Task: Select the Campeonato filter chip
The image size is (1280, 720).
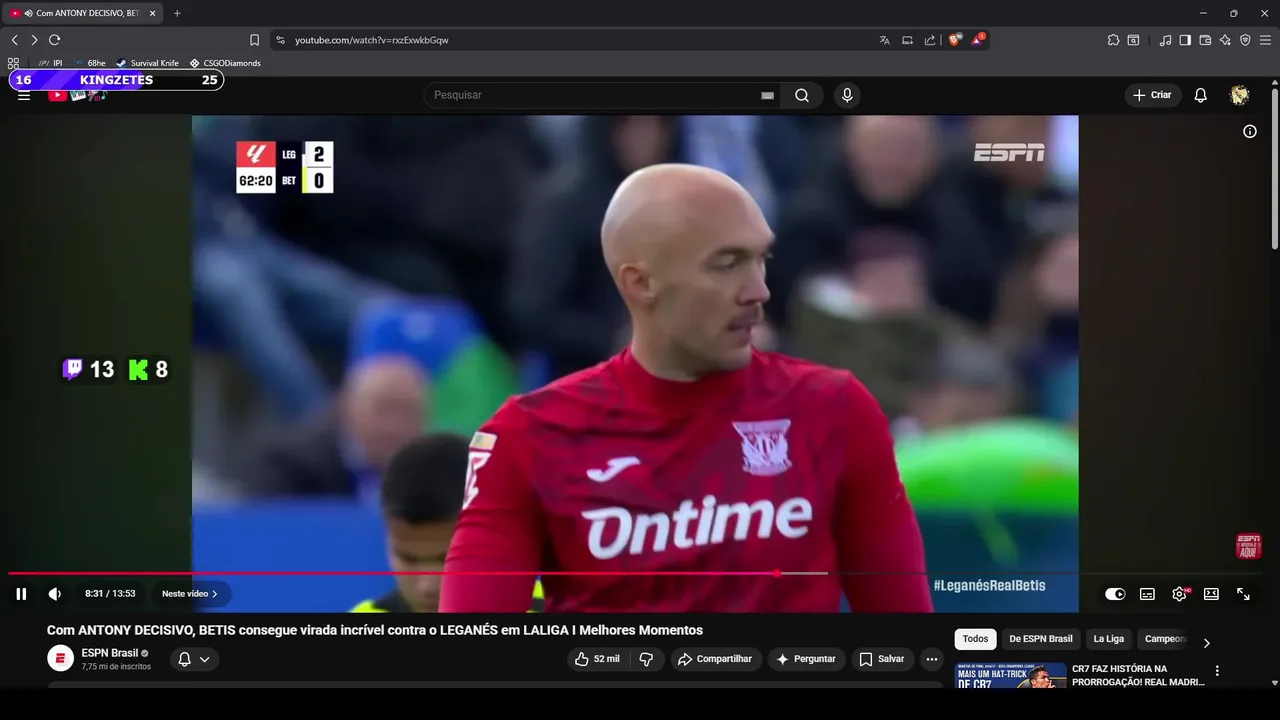Action: 1165,639
